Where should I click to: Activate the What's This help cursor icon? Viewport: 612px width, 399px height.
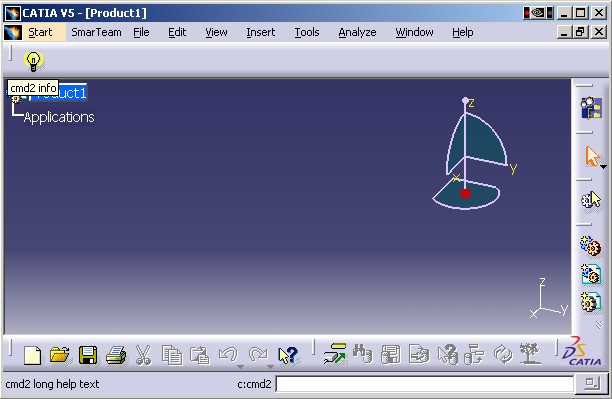click(x=288, y=355)
